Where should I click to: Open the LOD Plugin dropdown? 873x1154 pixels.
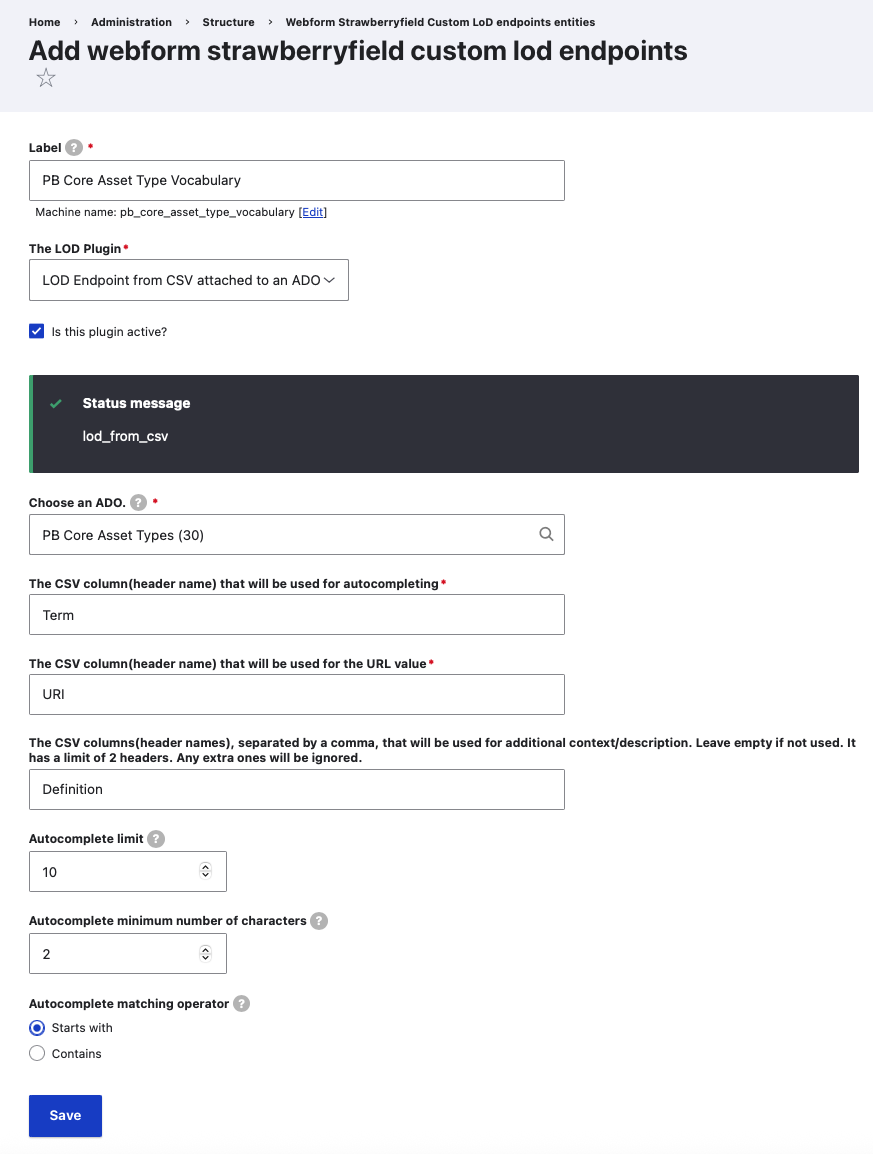pyautogui.click(x=189, y=281)
